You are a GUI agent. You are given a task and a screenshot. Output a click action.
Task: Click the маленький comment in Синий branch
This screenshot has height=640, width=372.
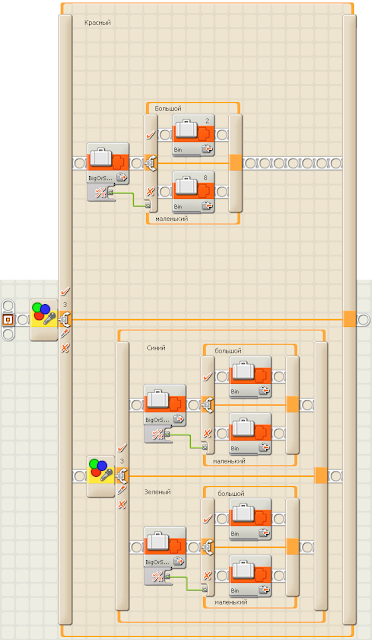[229, 461]
